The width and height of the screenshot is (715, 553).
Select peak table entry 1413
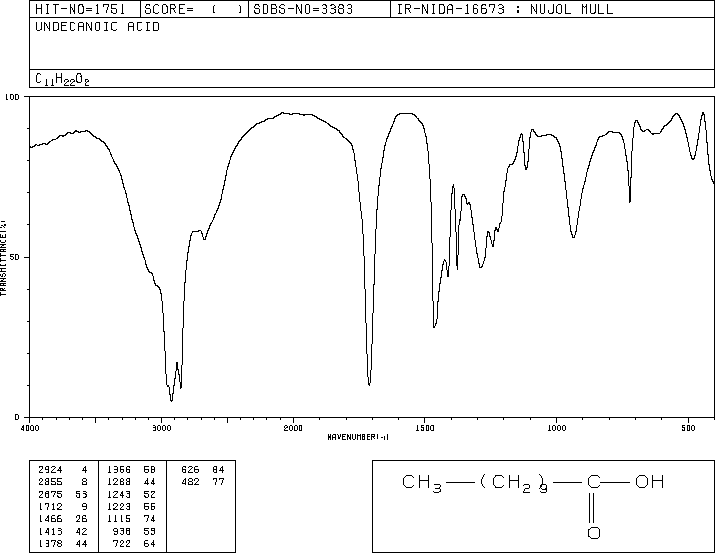tap(51, 532)
